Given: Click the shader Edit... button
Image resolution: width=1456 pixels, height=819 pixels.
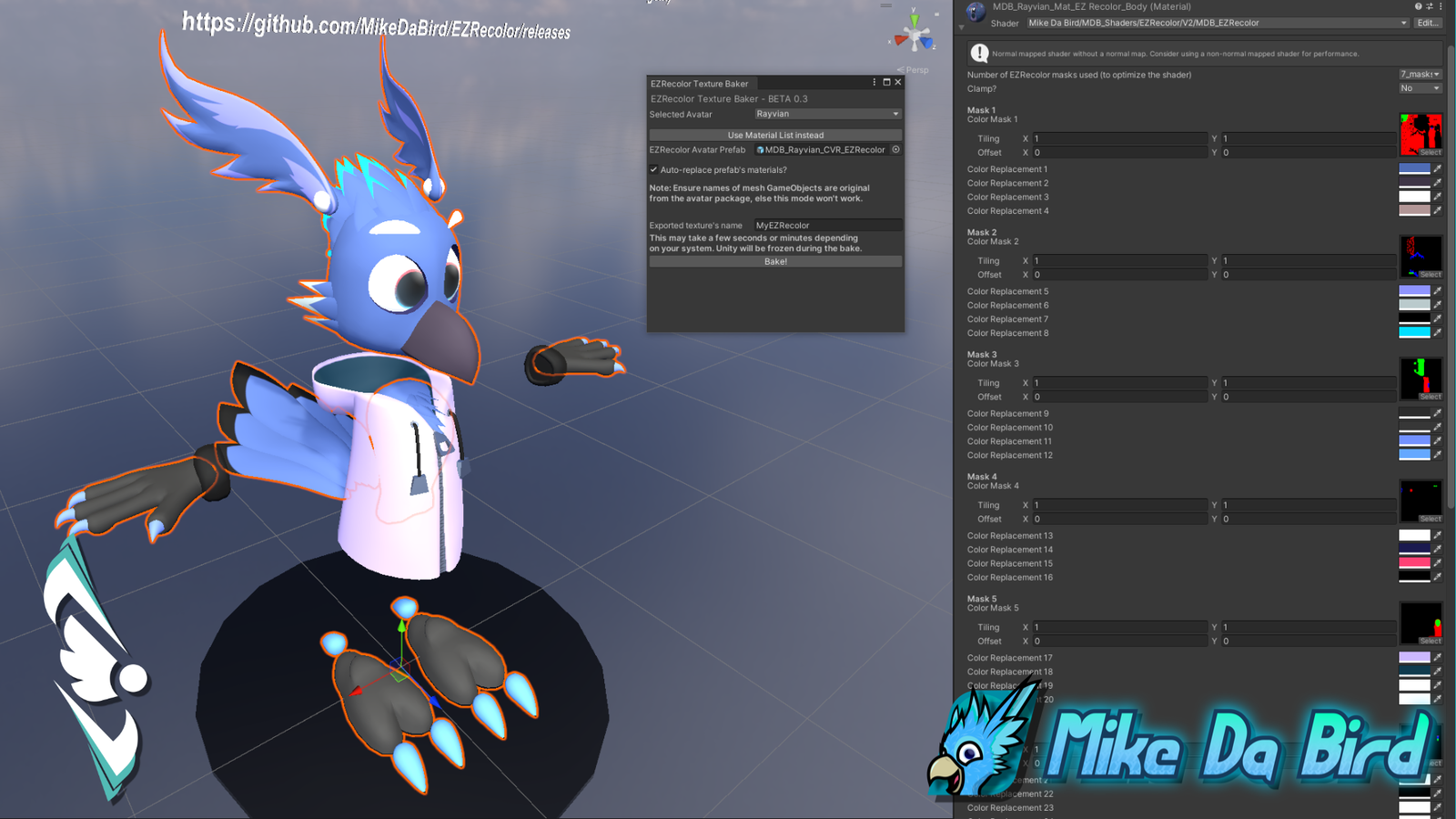Looking at the screenshot, I should click(1429, 23).
